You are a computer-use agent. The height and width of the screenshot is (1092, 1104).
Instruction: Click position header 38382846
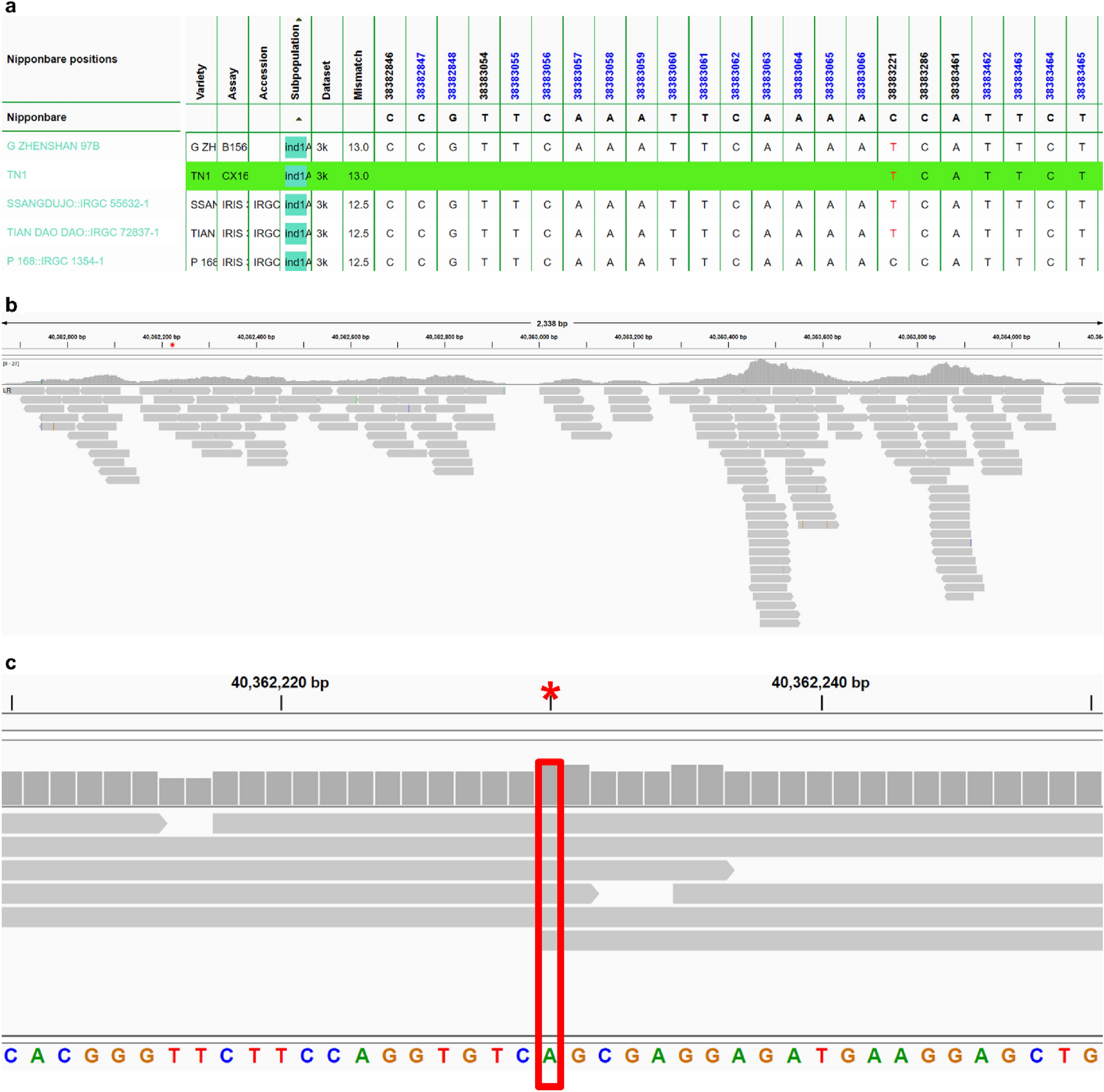point(389,76)
